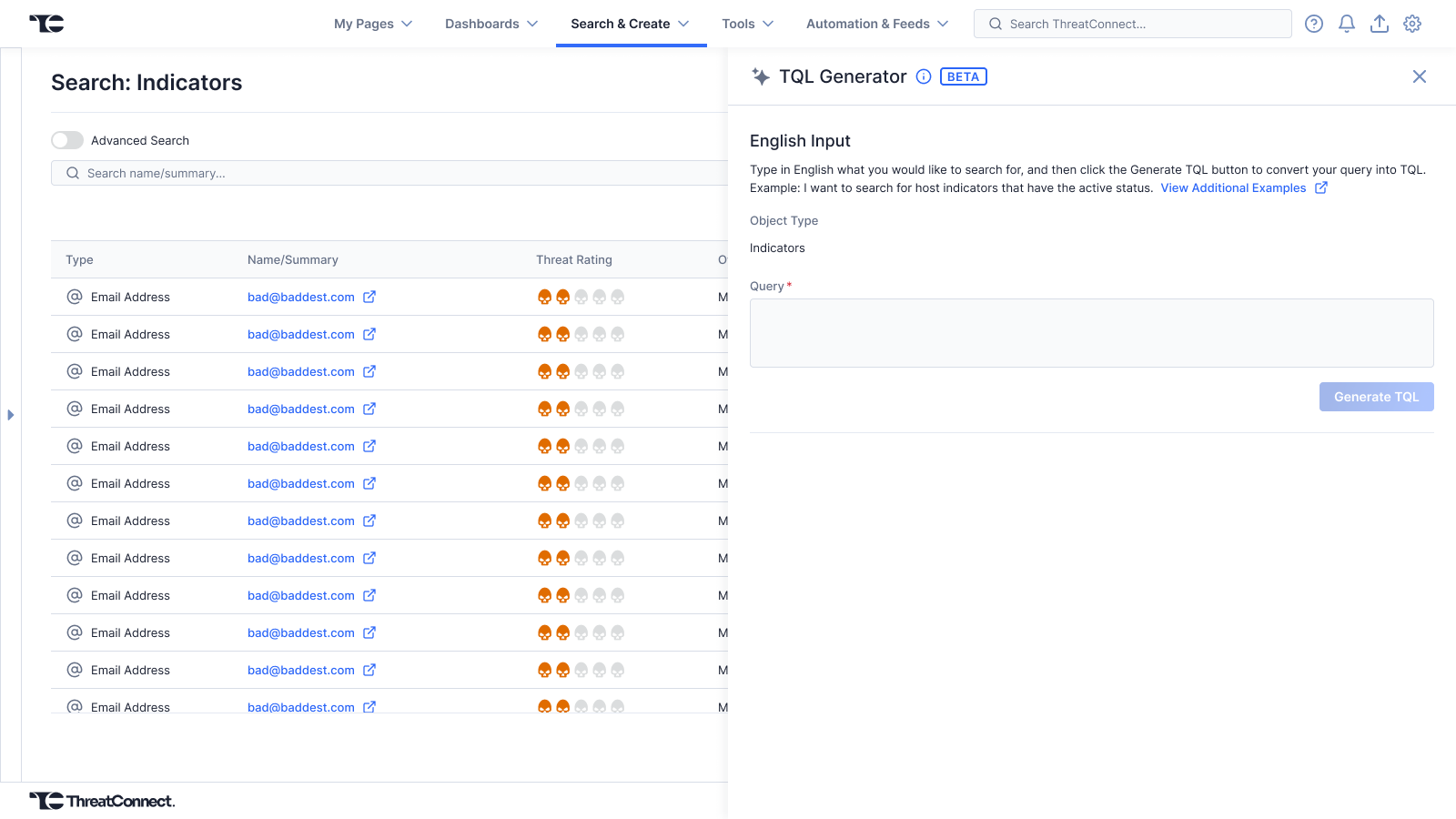This screenshot has height=819, width=1456.
Task: Expand the Dashboards dropdown
Action: [x=491, y=24]
